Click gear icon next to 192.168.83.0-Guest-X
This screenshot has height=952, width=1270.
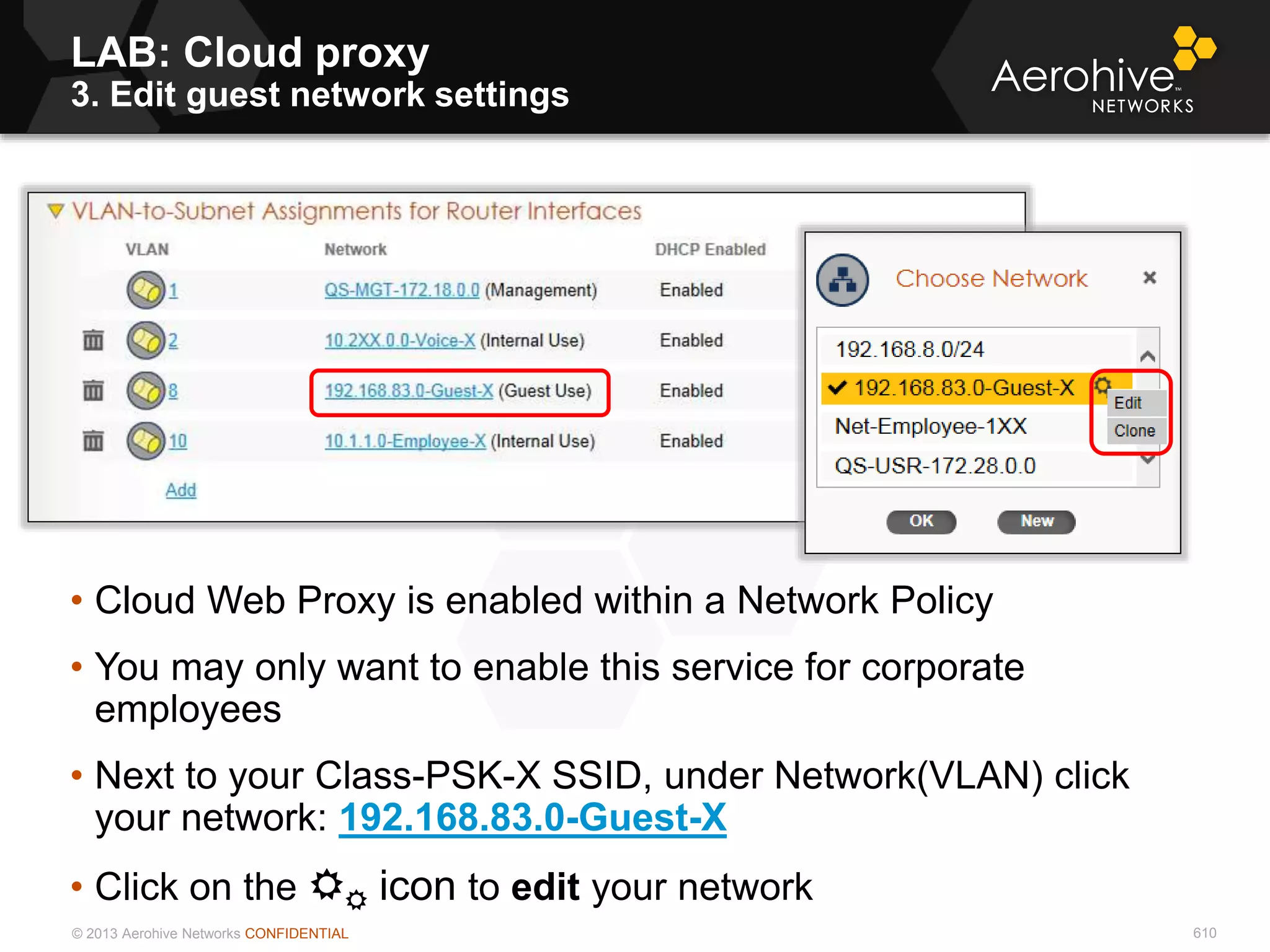click(1103, 386)
